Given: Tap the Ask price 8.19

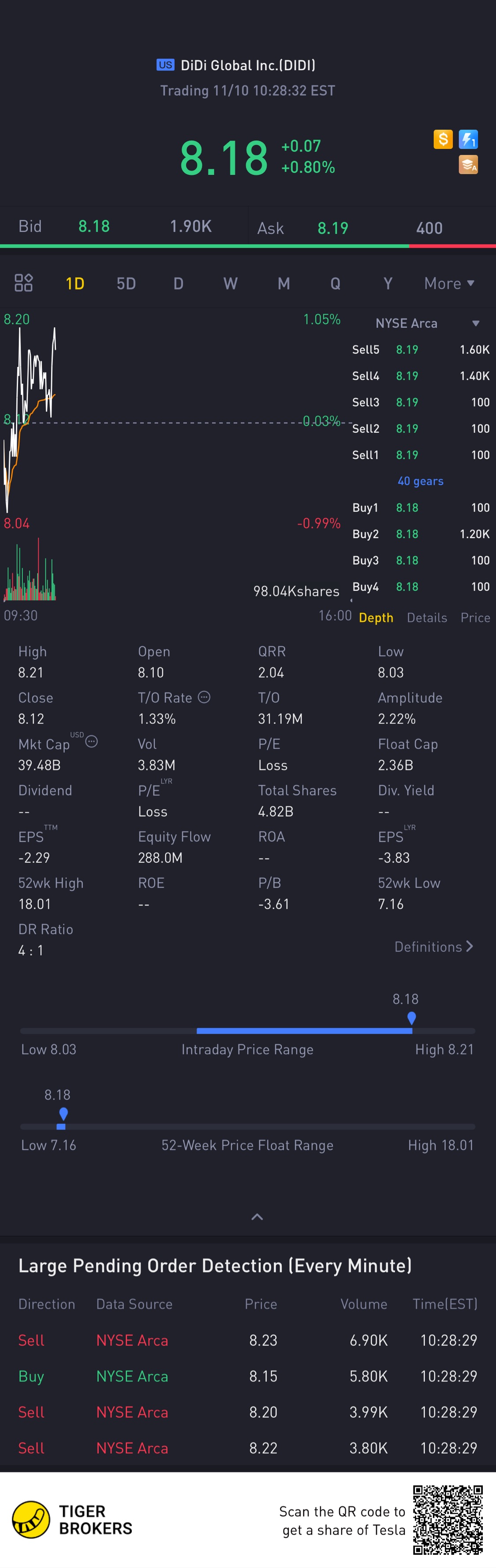Looking at the screenshot, I should point(333,228).
